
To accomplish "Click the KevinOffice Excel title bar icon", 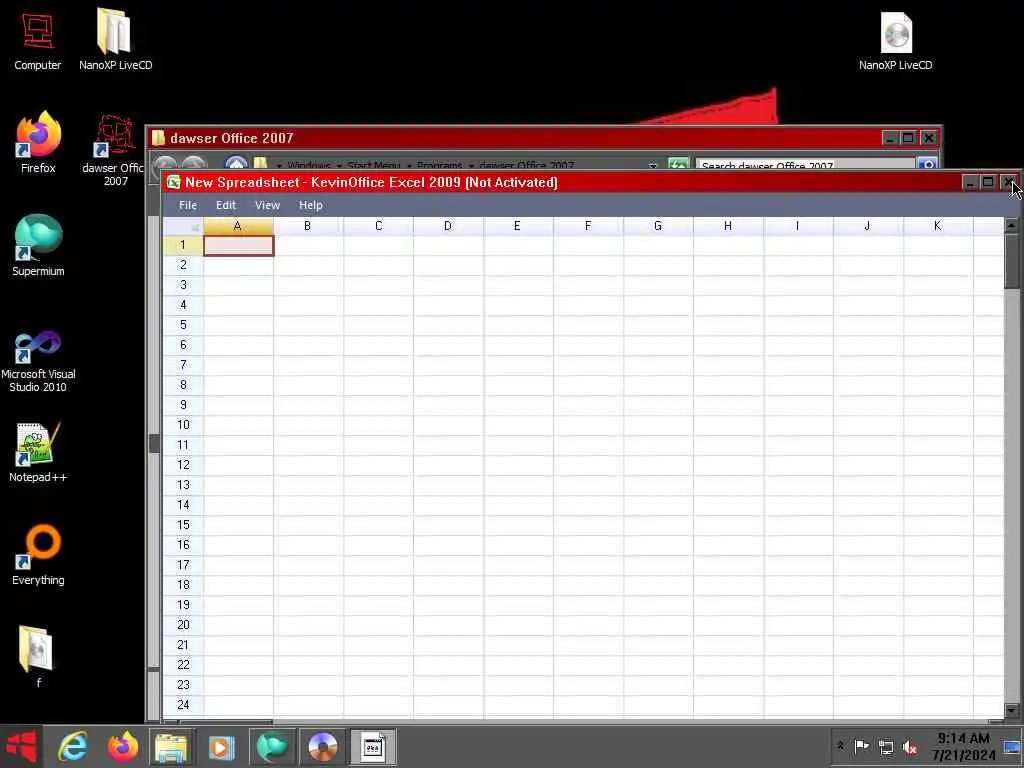I will pos(173,182).
